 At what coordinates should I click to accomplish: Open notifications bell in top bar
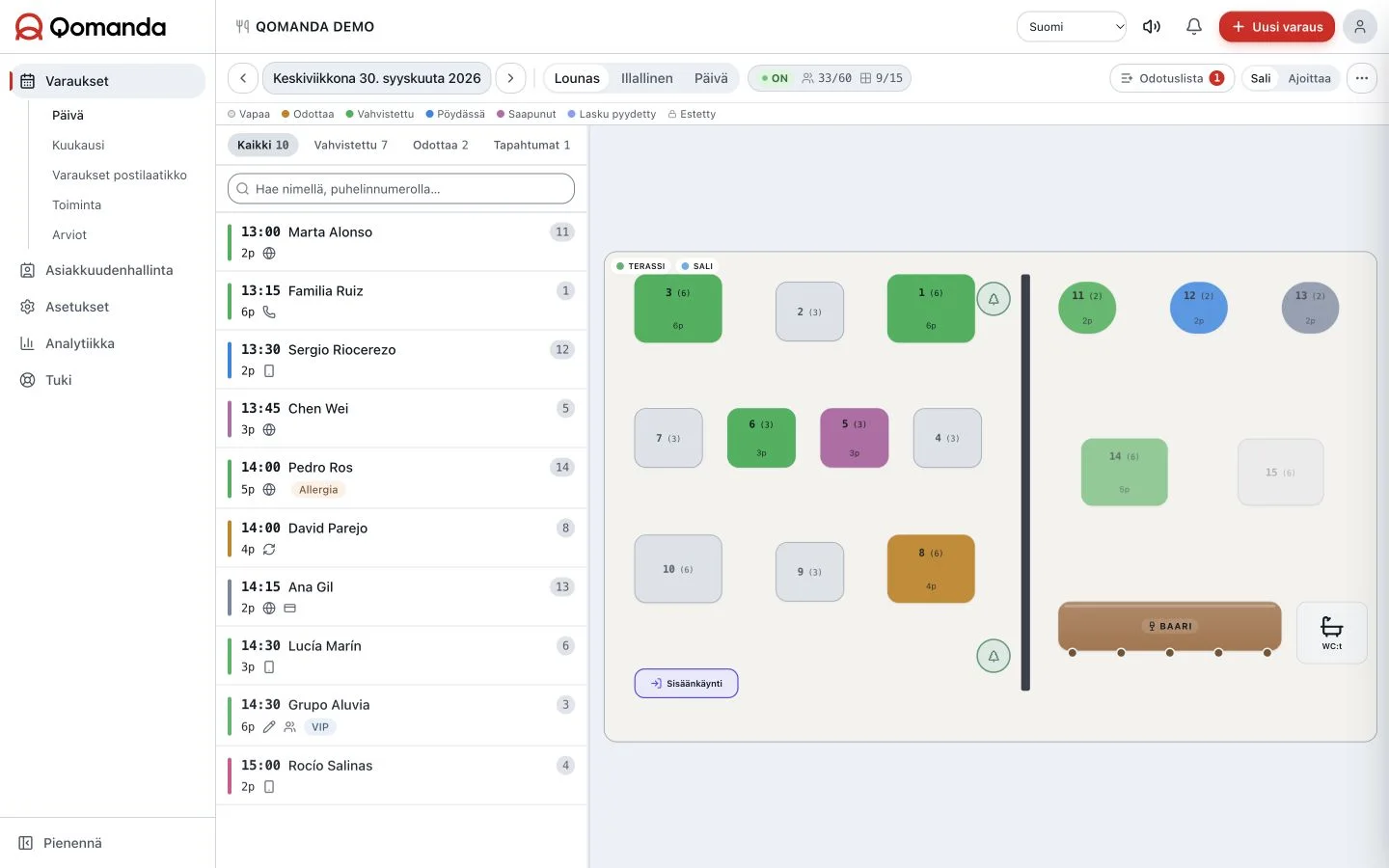point(1194,27)
